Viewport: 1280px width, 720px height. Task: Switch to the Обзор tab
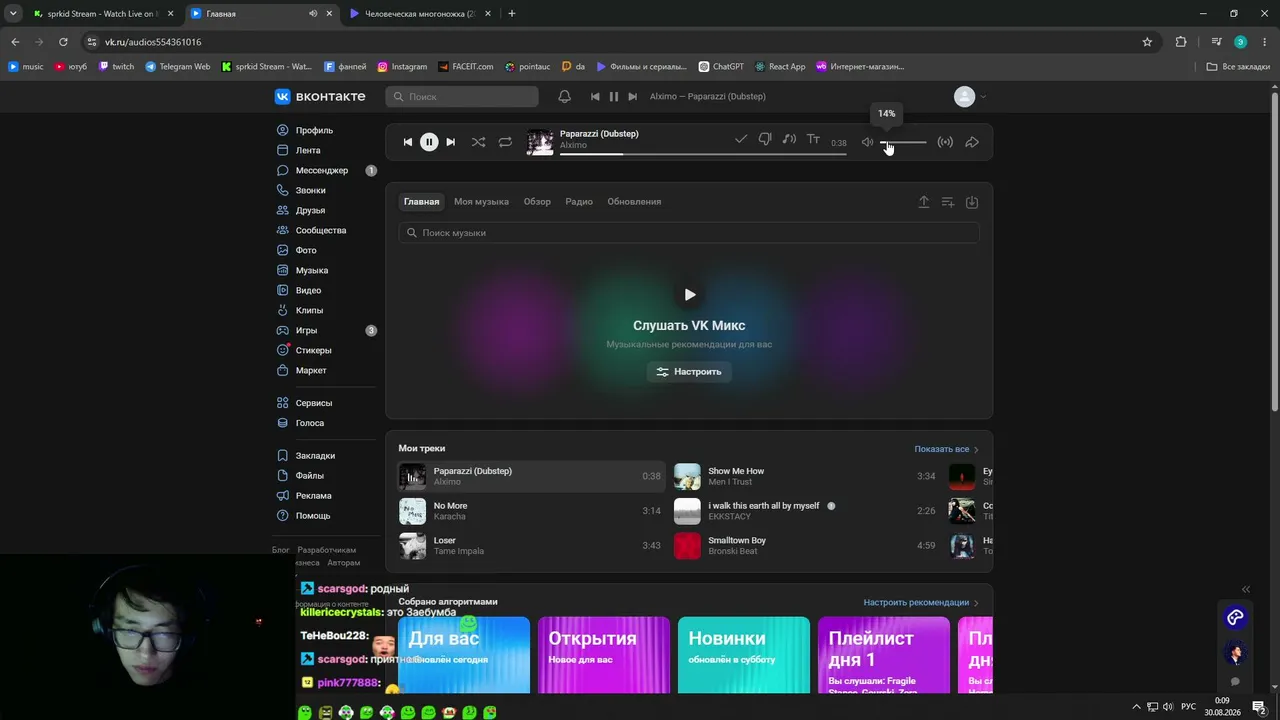click(x=537, y=201)
